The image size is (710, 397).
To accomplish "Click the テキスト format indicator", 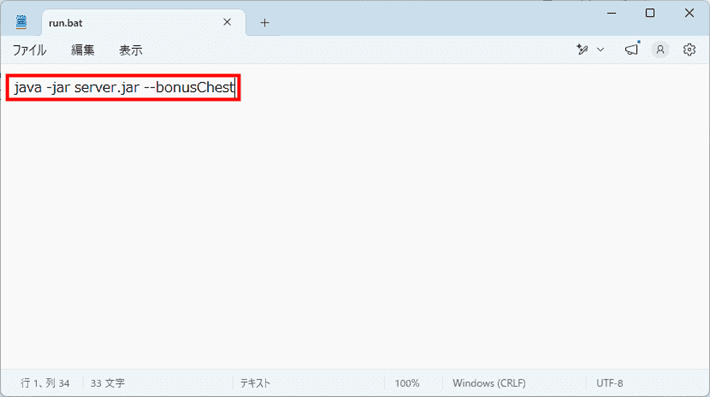I will click(x=255, y=383).
